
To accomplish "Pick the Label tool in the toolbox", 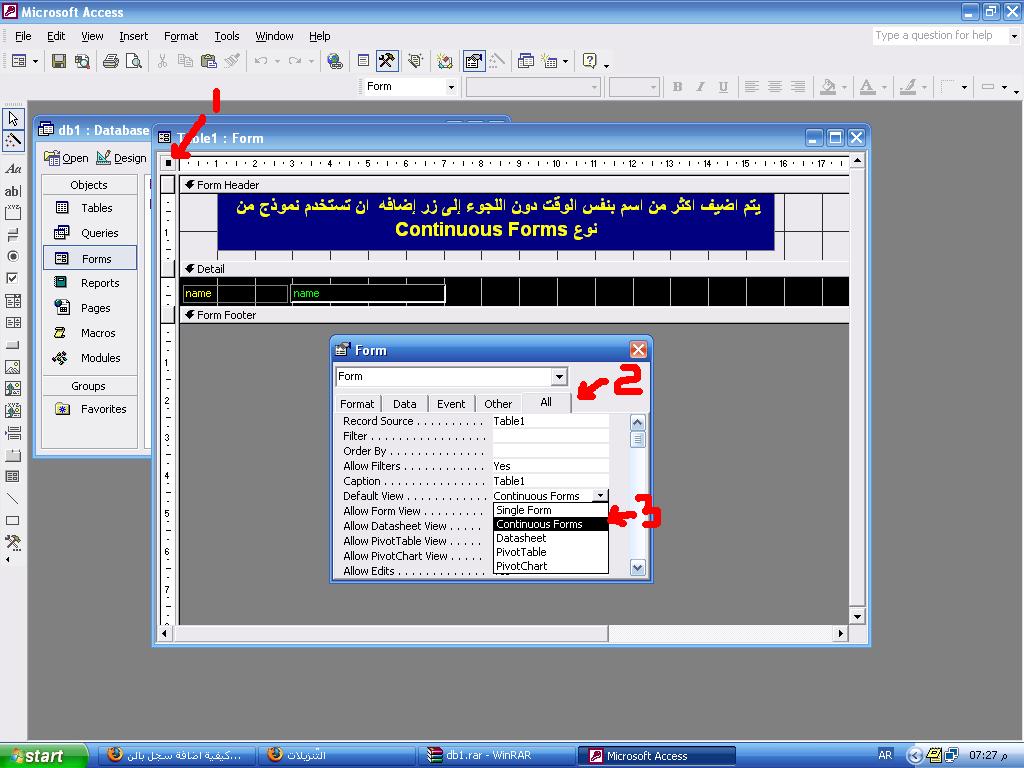I will (x=13, y=169).
